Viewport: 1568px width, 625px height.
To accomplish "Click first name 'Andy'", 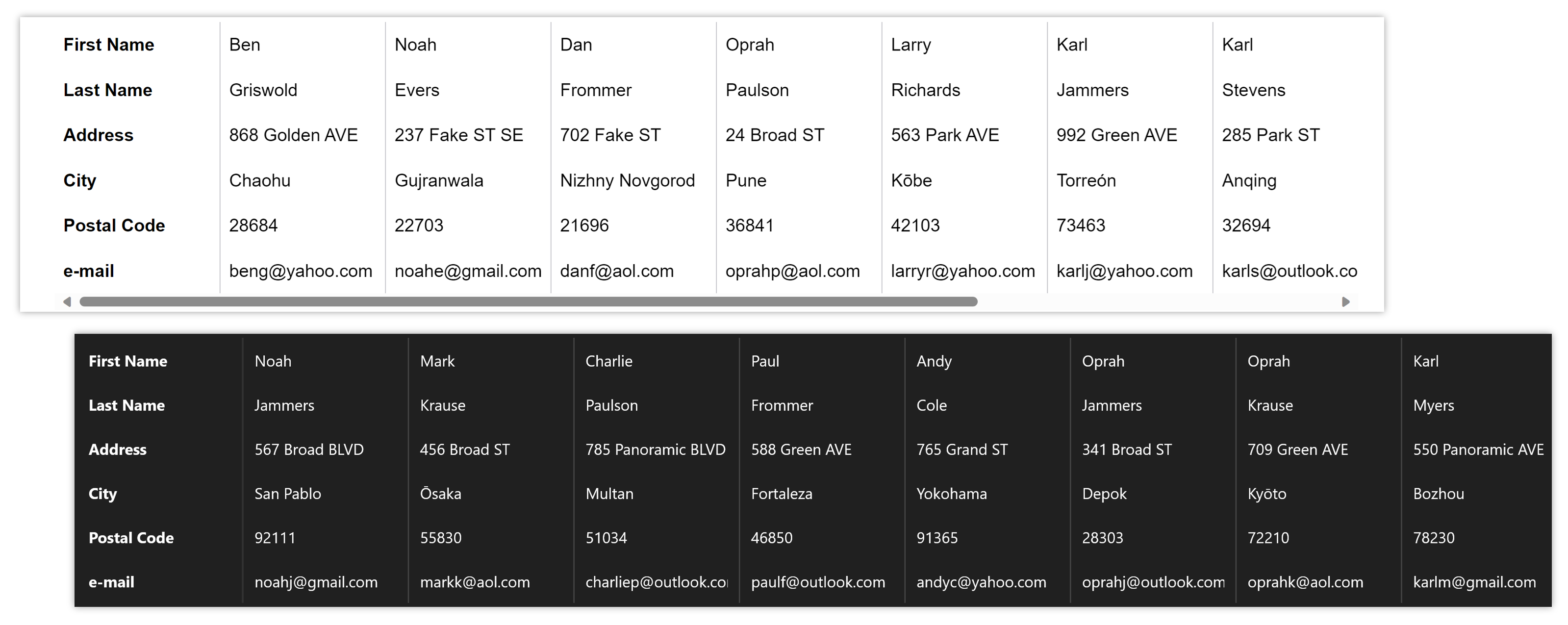I will coord(935,361).
